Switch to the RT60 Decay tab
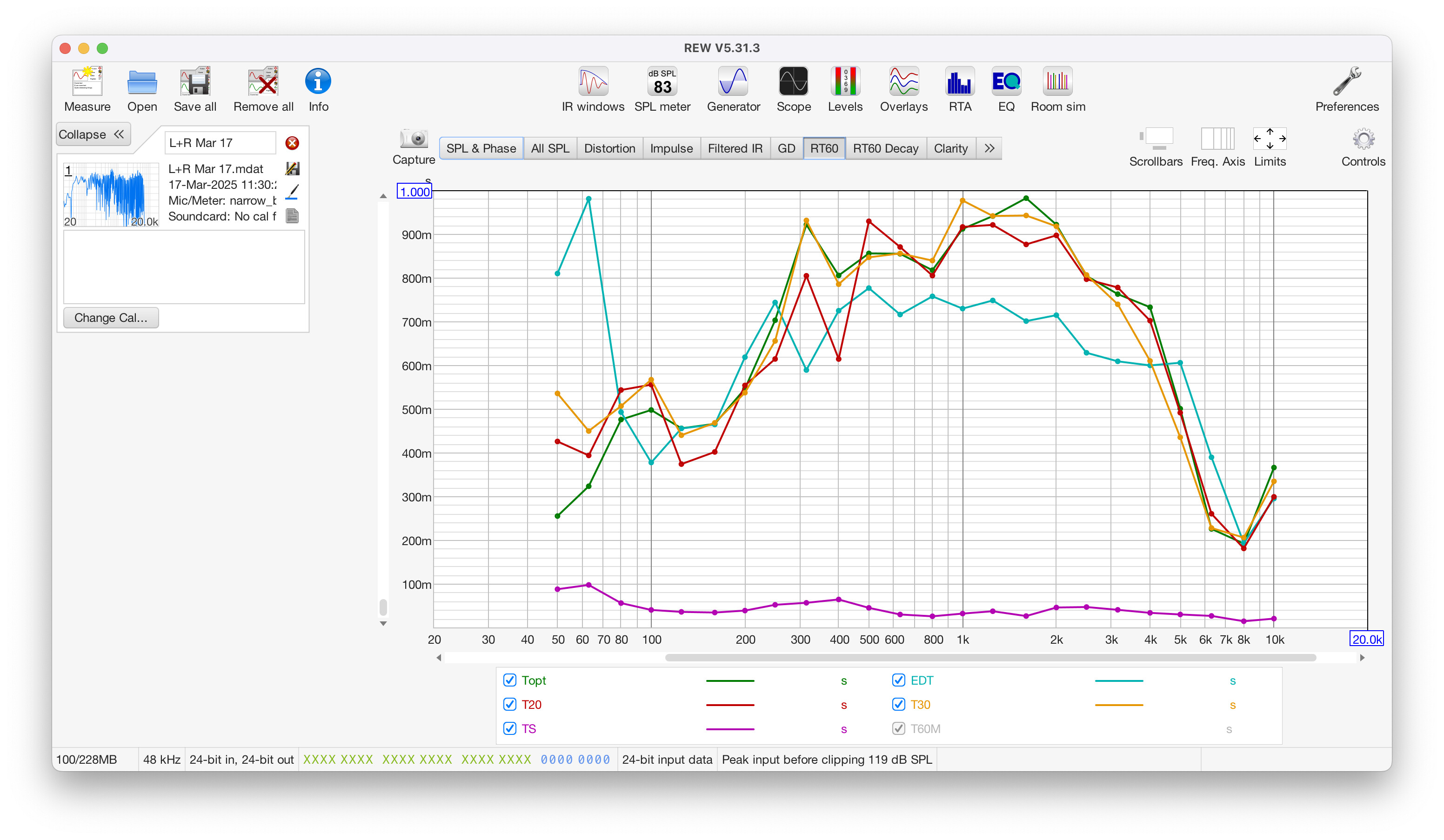Screen dimensions: 1444x840 [885, 148]
